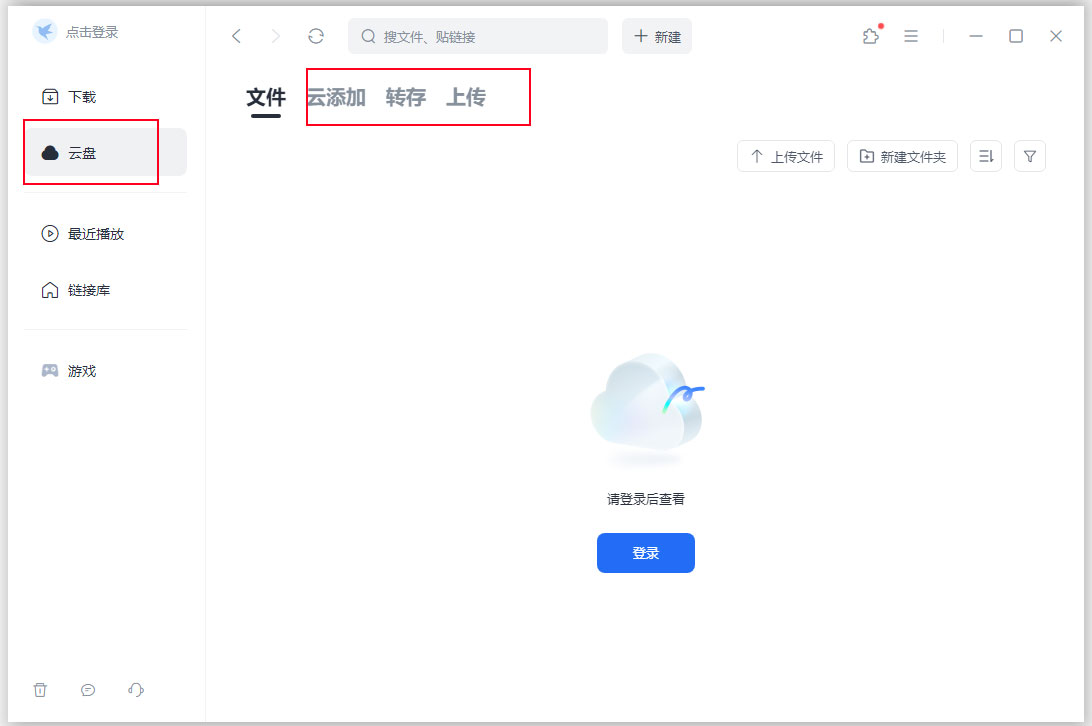The image size is (1092, 726).
Task: Open the 新建 (New) creation menu
Action: click(x=656, y=36)
